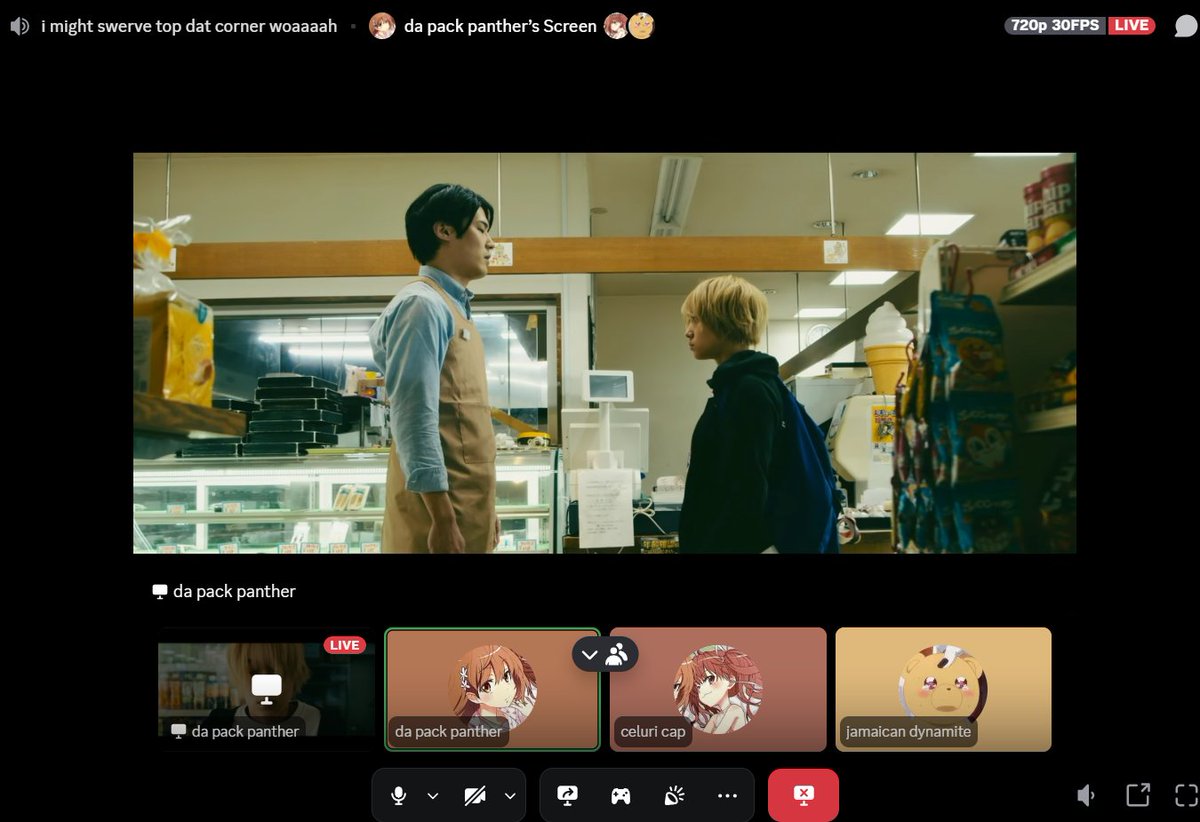Select da pack panther live stream tile
Image resolution: width=1200 pixels, height=822 pixels.
(x=266, y=689)
